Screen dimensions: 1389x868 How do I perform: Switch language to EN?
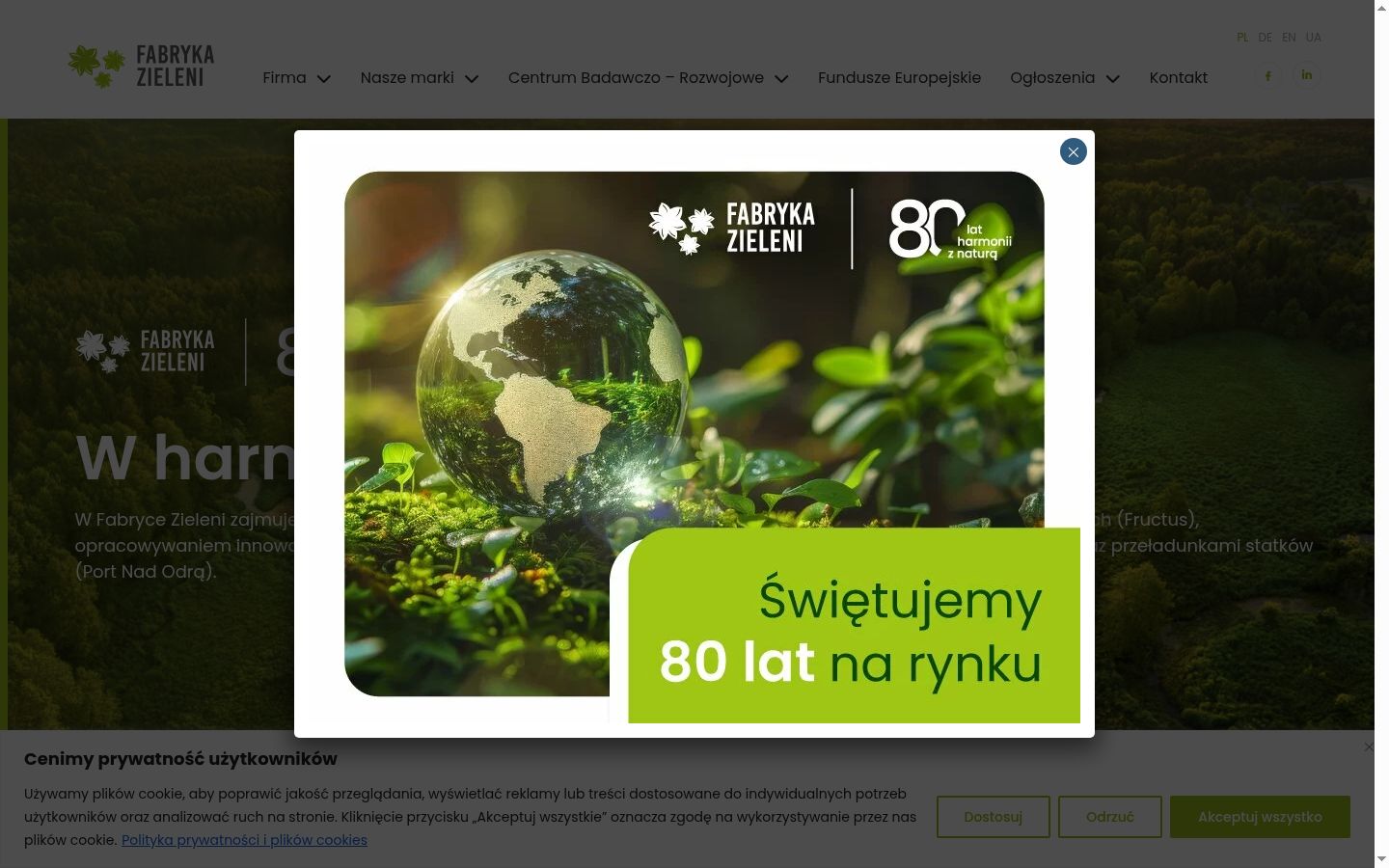[x=1289, y=38]
